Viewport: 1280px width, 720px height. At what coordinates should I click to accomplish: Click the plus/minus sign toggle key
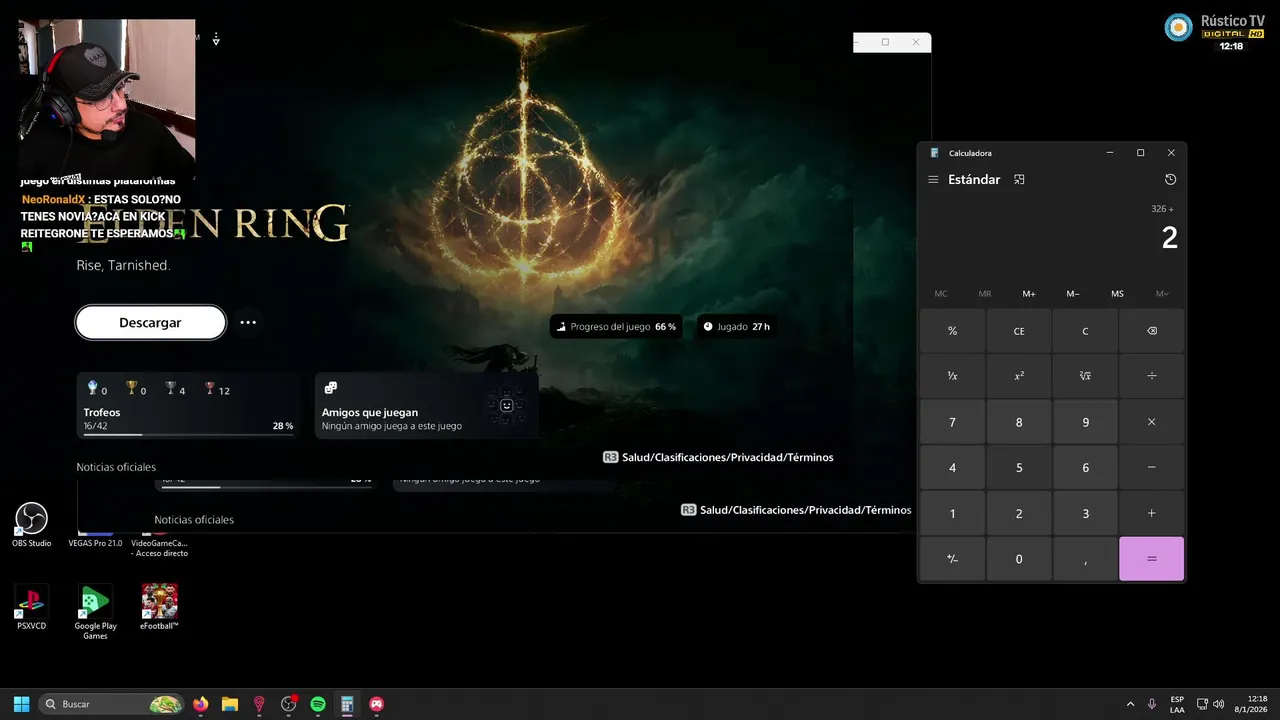(952, 559)
